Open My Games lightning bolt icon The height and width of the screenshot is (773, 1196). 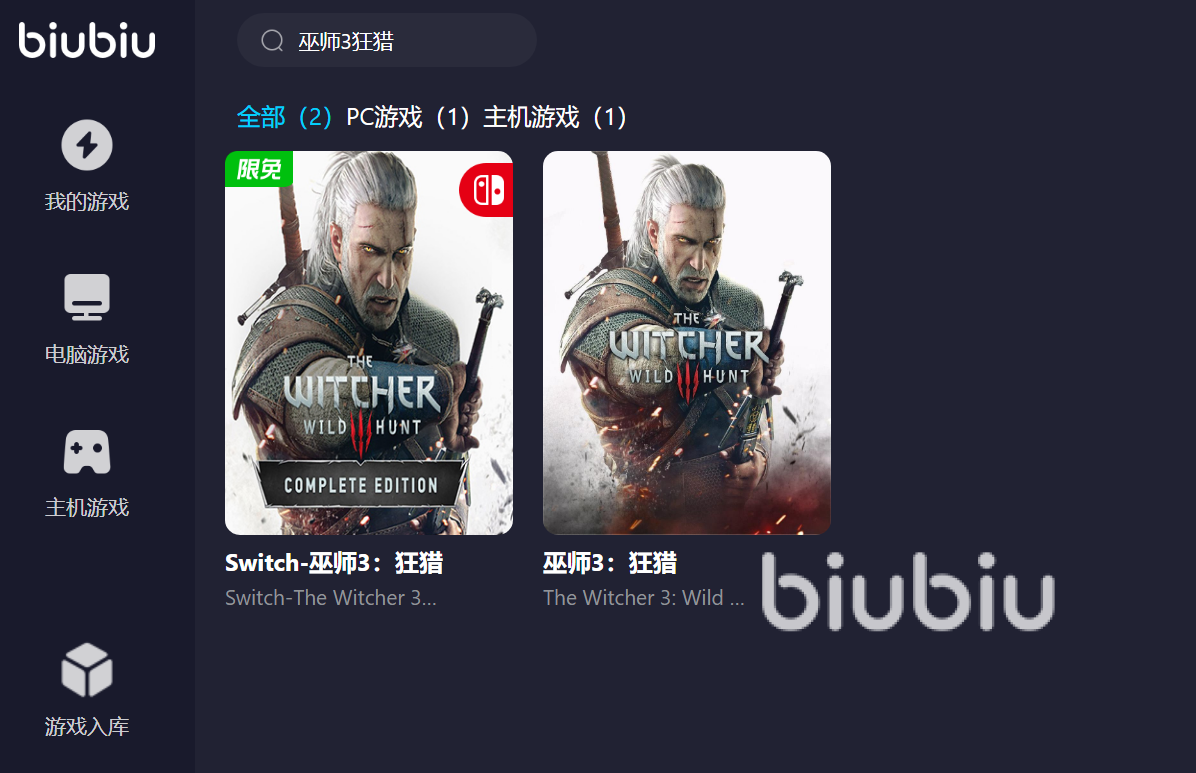(87, 145)
